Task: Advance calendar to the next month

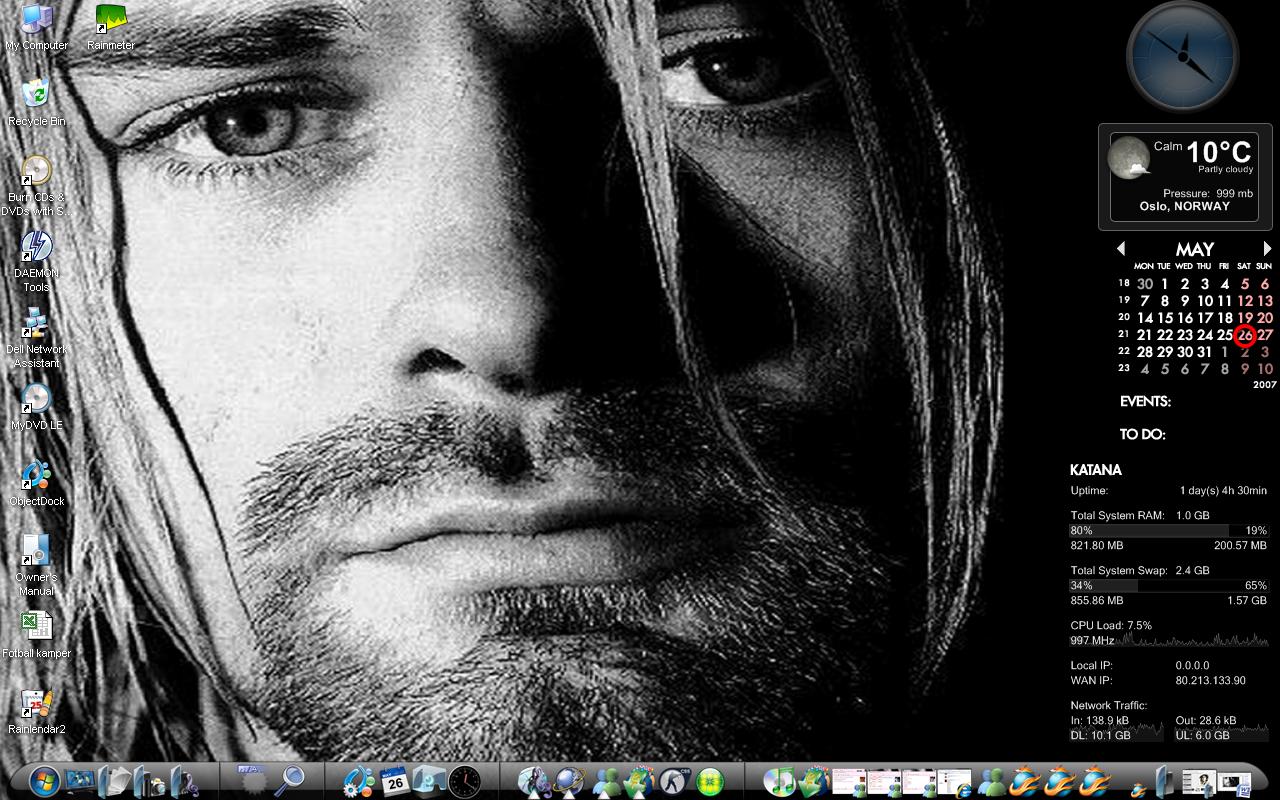Action: click(x=1267, y=249)
